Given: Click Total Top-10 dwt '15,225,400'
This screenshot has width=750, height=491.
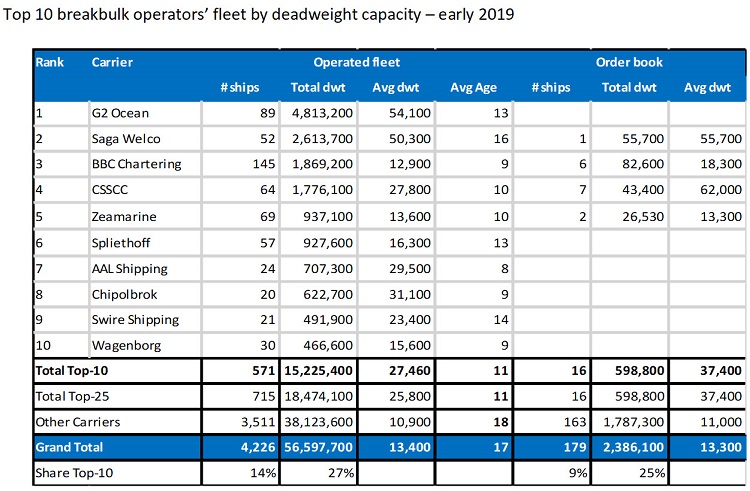Looking at the screenshot, I should pos(319,371).
